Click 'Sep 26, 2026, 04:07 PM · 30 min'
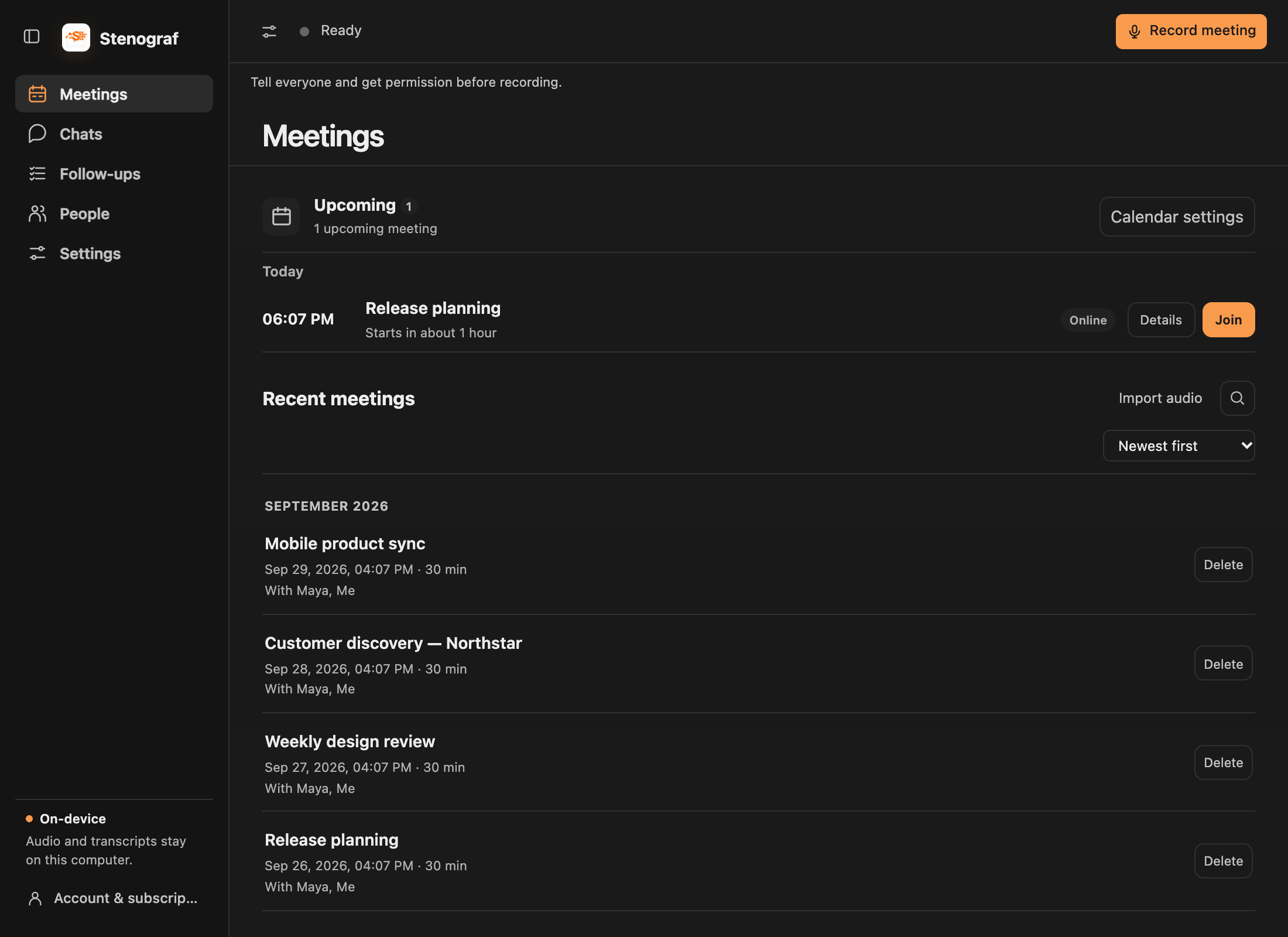 (365, 866)
